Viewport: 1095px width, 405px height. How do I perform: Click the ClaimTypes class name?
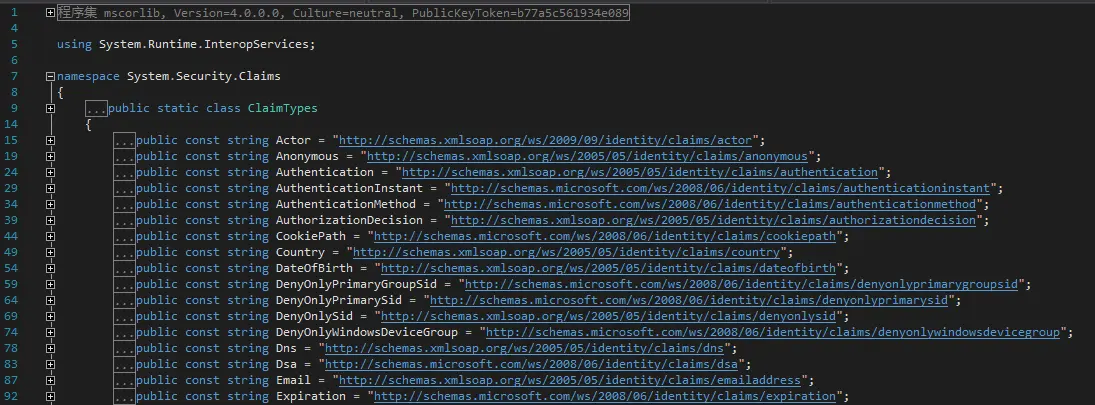tap(283, 108)
